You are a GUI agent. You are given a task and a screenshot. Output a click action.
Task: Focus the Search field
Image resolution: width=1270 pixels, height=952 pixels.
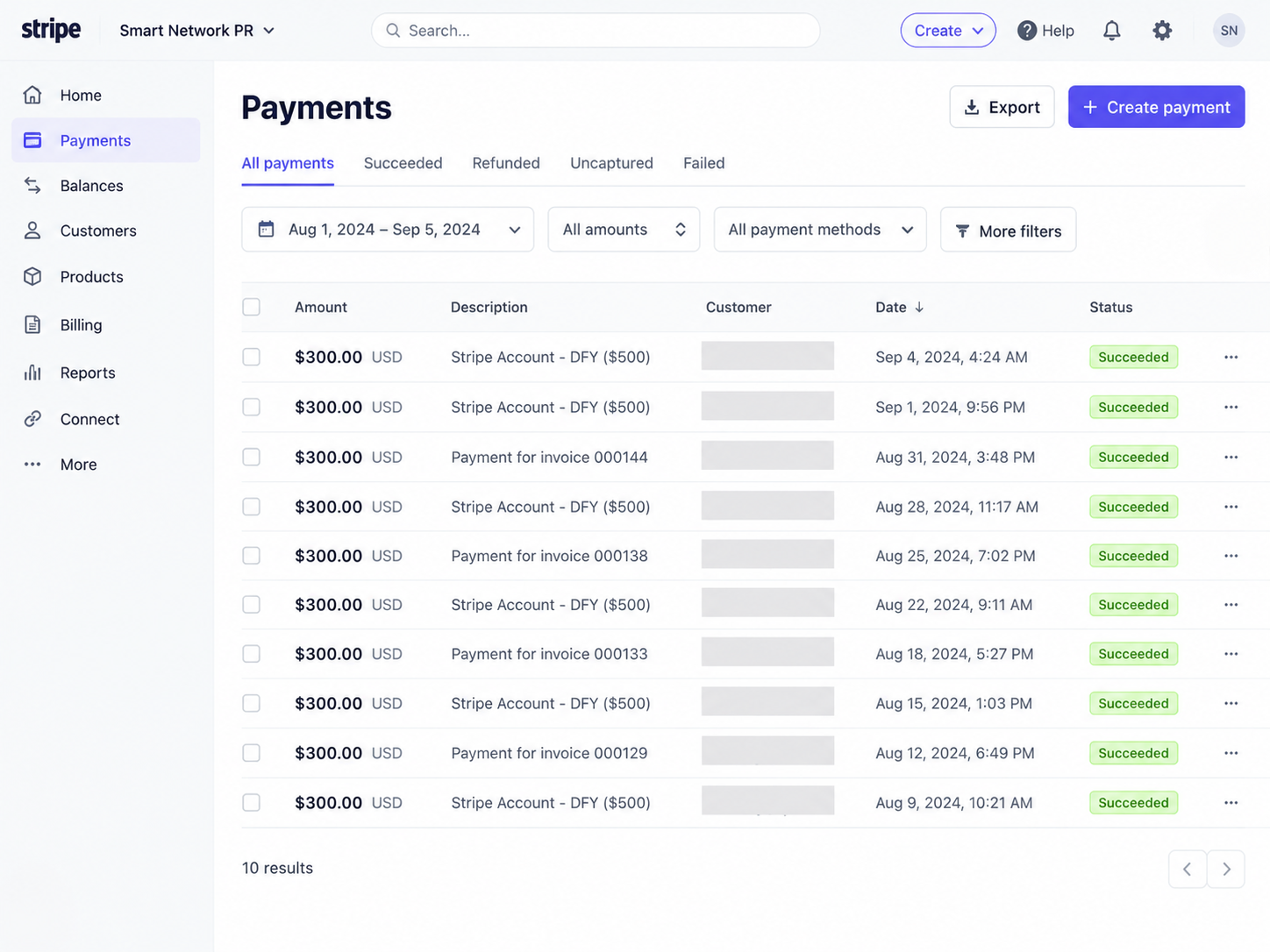[x=596, y=31]
